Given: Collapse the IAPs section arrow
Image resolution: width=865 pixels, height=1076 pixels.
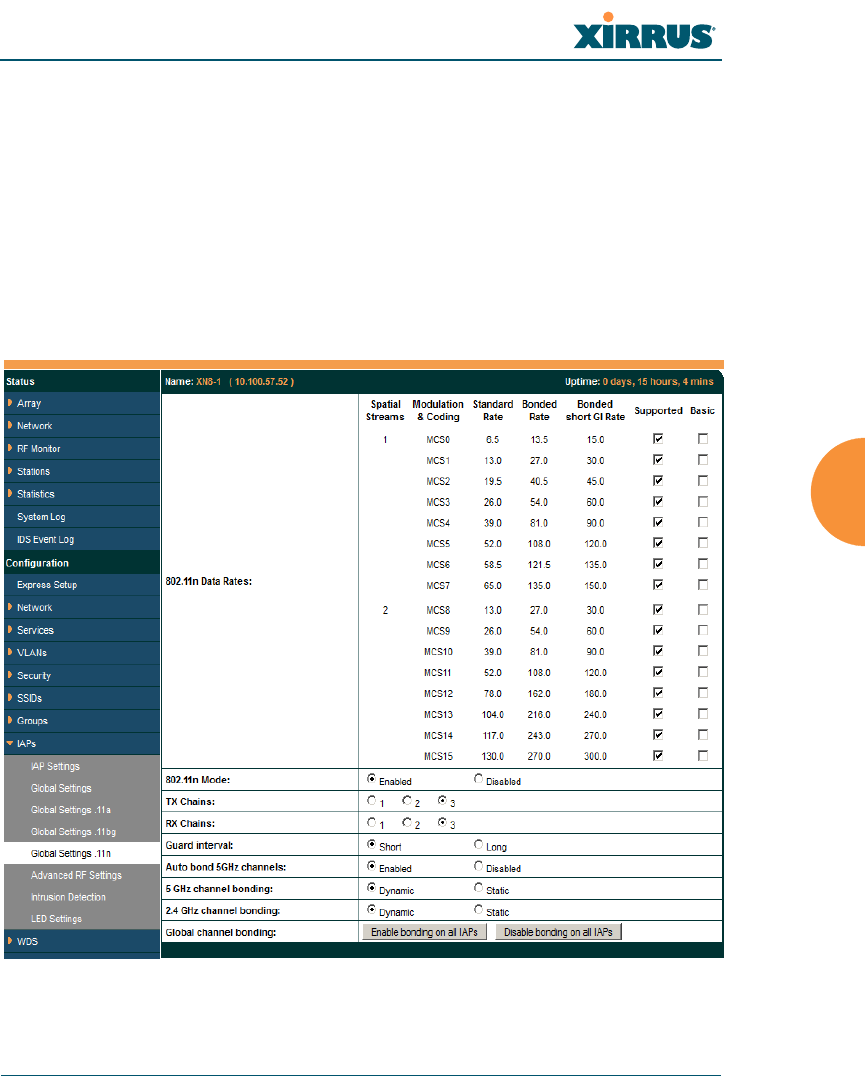Looking at the screenshot, I should pos(10,743).
